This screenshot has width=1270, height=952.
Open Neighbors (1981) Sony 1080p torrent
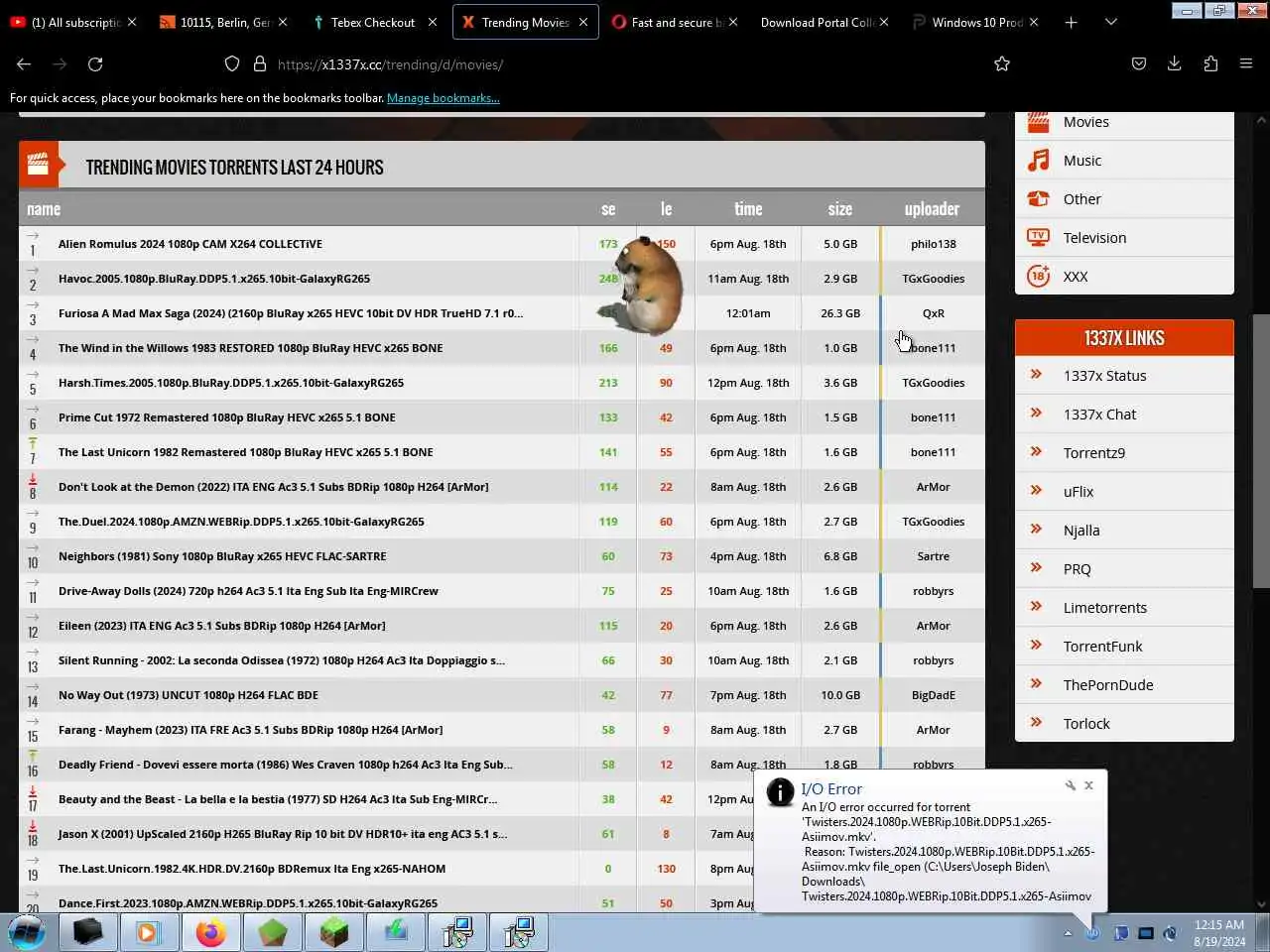(222, 556)
